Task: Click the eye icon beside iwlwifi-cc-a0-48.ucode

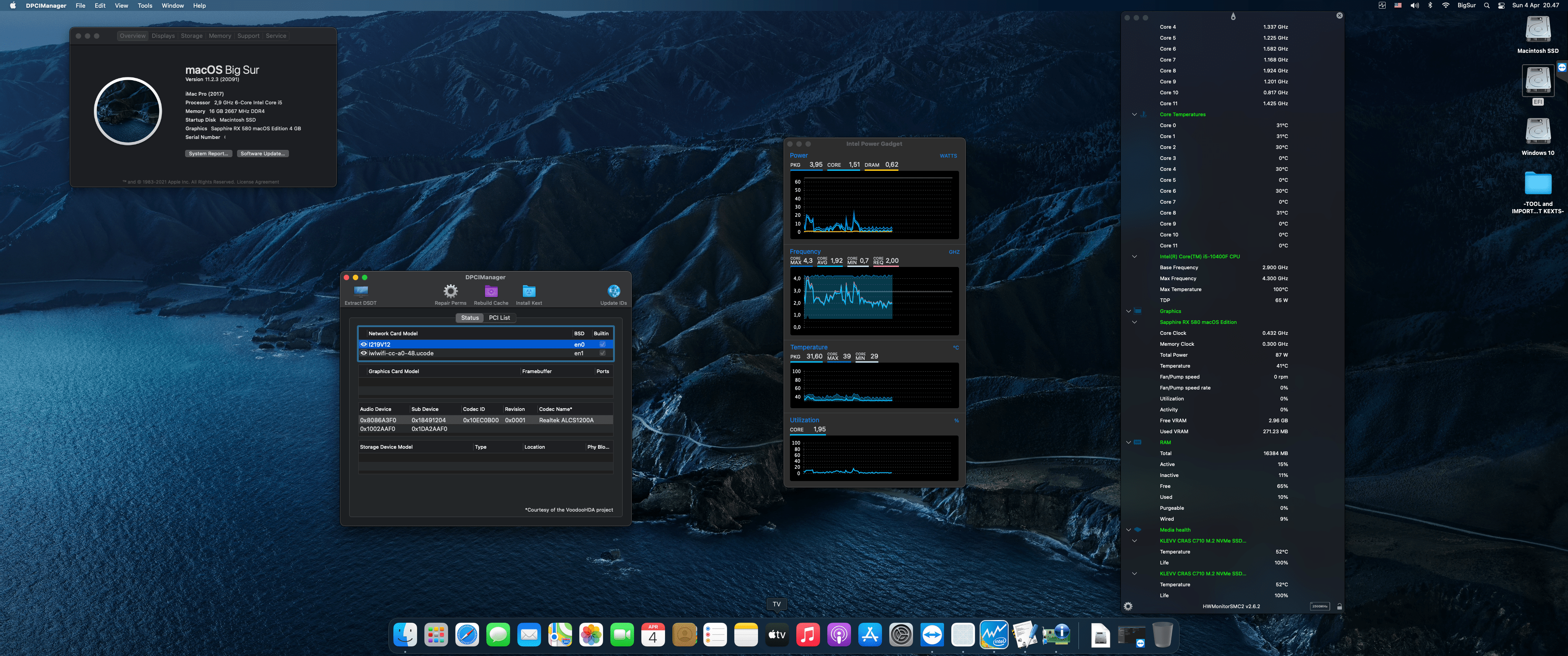Action: pos(363,353)
